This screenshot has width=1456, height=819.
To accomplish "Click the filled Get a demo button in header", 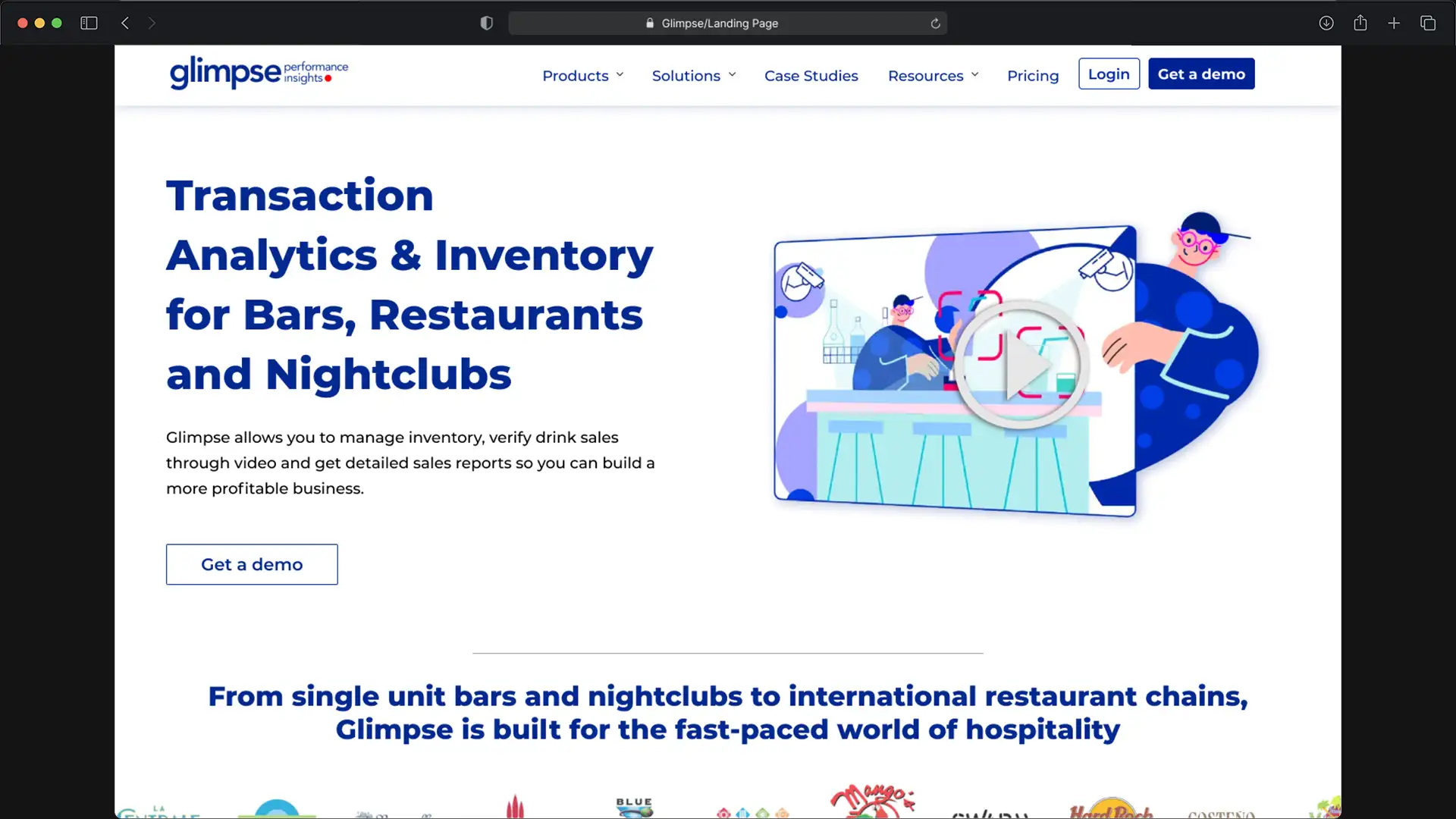I will [1200, 74].
